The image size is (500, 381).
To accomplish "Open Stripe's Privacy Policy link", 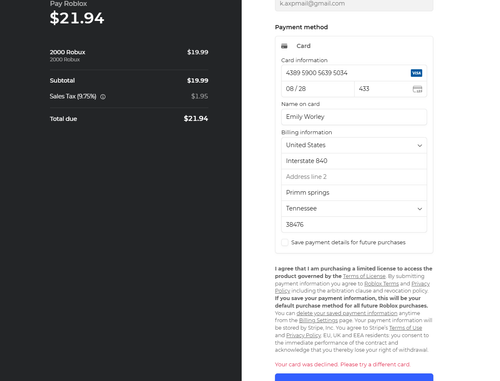I will tap(304, 335).
